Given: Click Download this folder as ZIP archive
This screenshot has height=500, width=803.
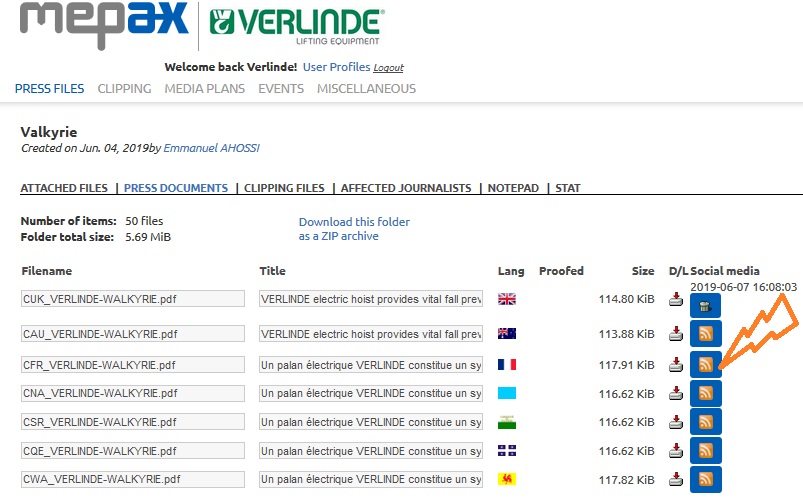Looking at the screenshot, I should 354,229.
